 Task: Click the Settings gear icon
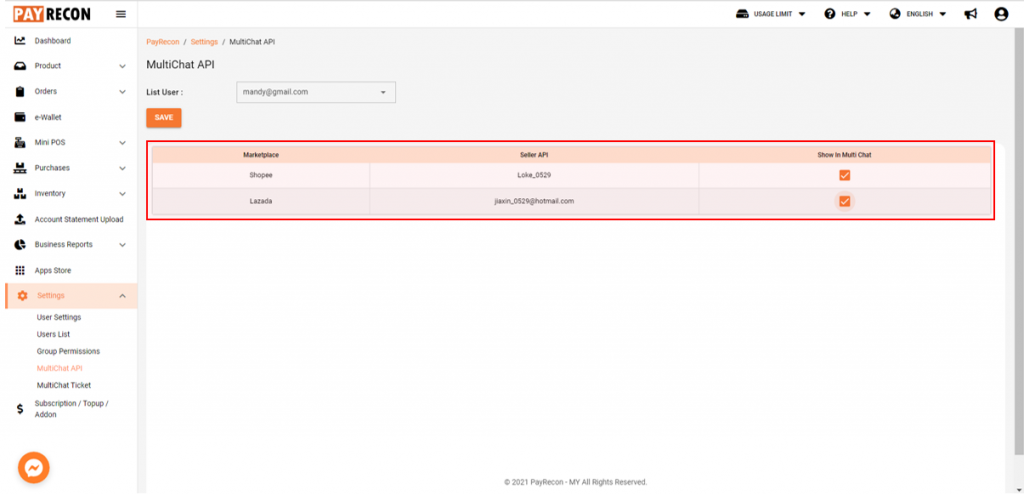[x=22, y=296]
